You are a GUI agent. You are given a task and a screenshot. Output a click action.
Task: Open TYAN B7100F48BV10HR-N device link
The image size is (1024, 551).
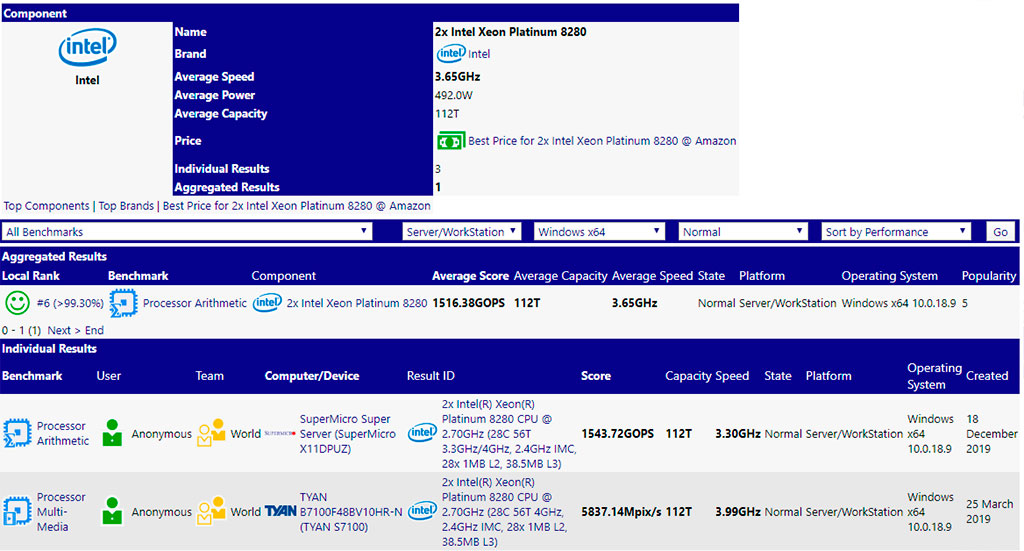(x=351, y=512)
